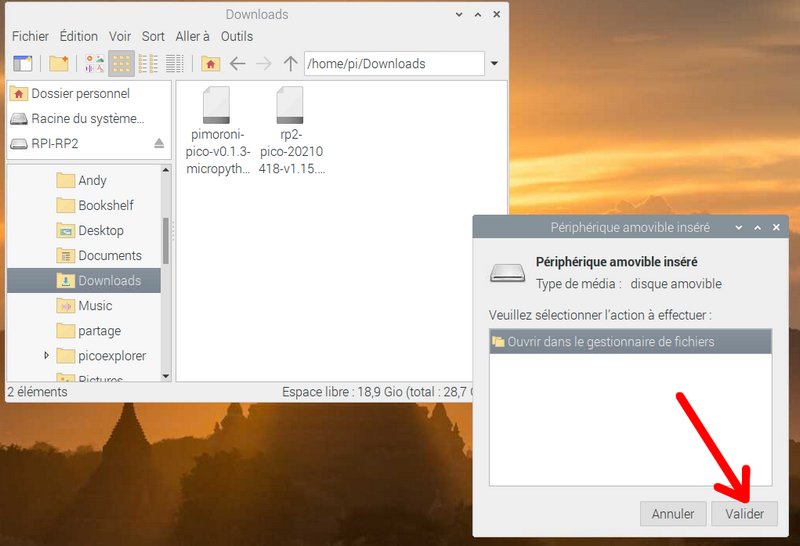Image resolution: width=800 pixels, height=546 pixels.
Task: Open the Voir menu
Action: click(x=120, y=36)
